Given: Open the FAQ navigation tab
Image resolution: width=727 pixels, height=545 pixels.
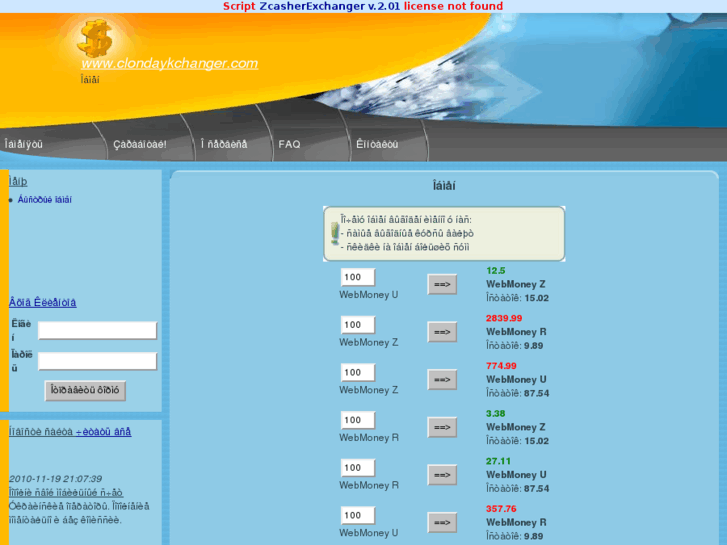Looking at the screenshot, I should pyautogui.click(x=289, y=144).
